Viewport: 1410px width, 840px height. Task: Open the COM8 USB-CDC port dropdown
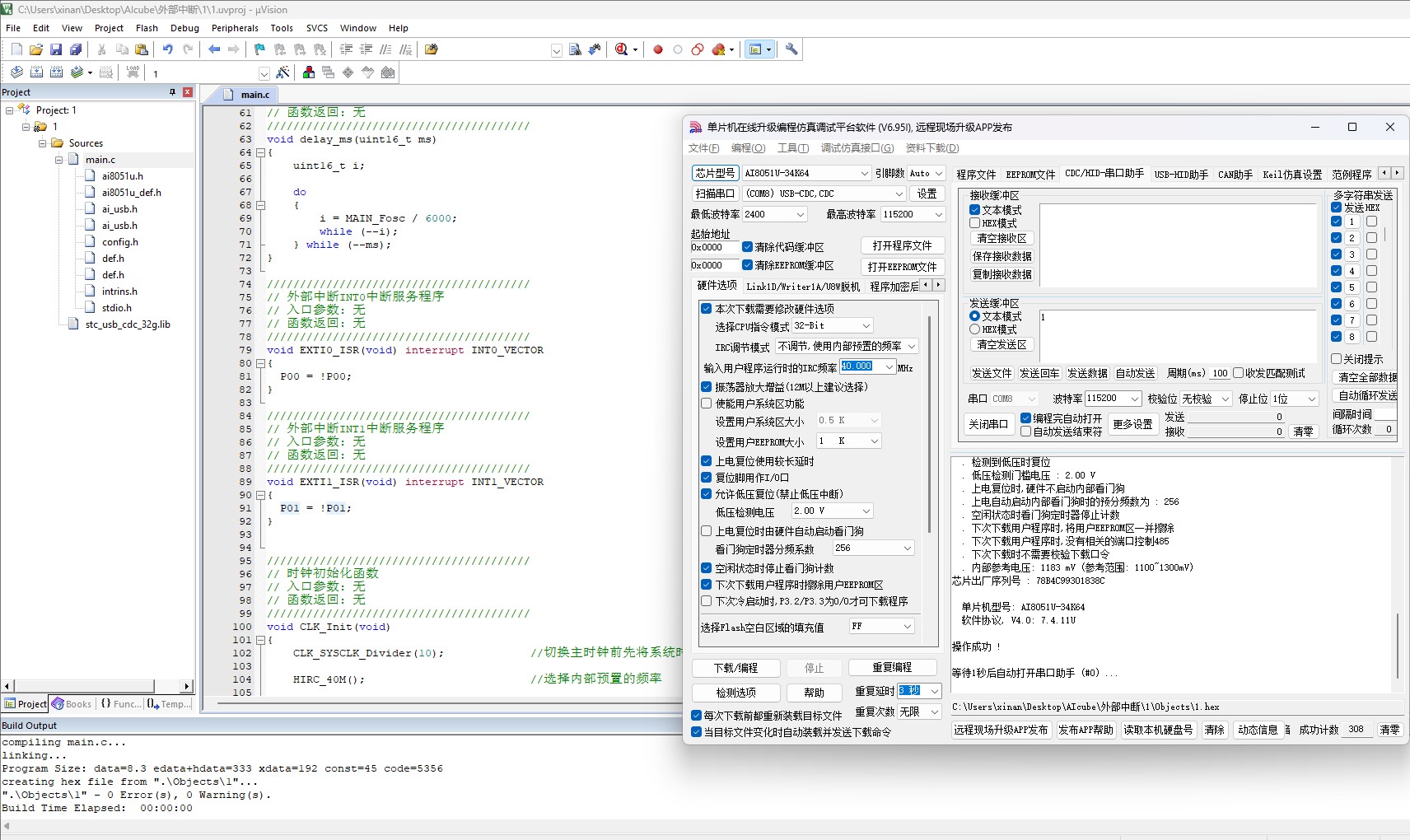tap(824, 194)
